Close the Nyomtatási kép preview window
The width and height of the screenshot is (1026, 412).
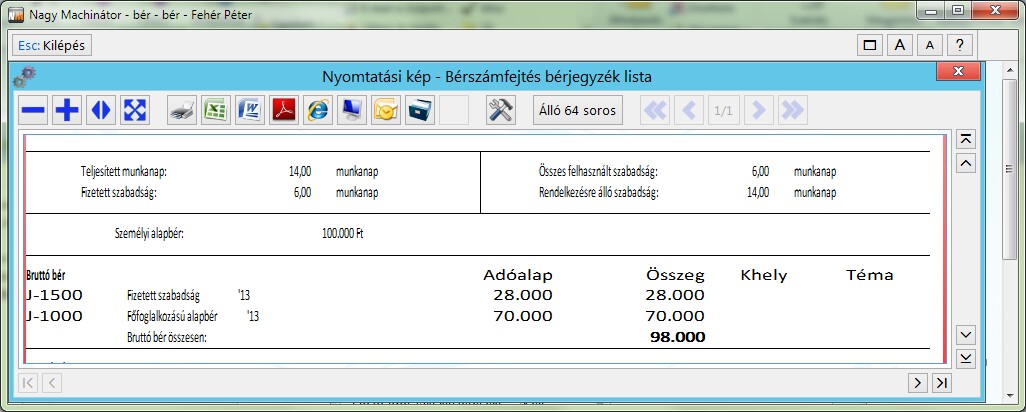tap(959, 71)
